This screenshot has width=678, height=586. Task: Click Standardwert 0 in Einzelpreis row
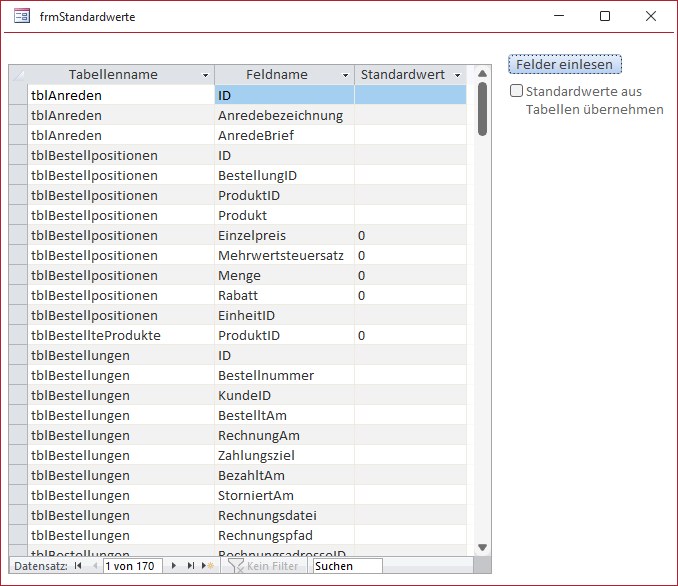tap(410, 235)
